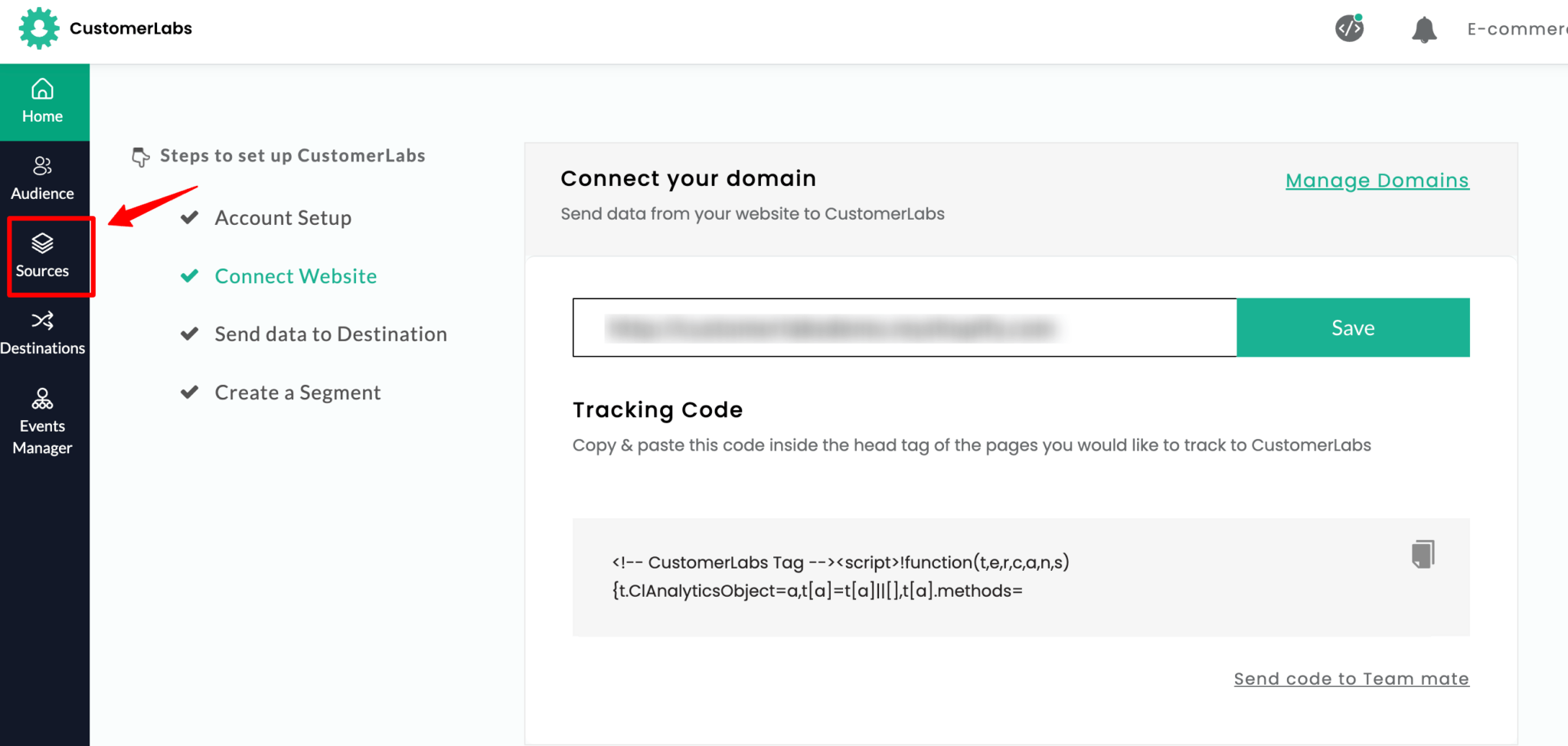
Task: Open the code tag status icon
Action: [x=1350, y=28]
